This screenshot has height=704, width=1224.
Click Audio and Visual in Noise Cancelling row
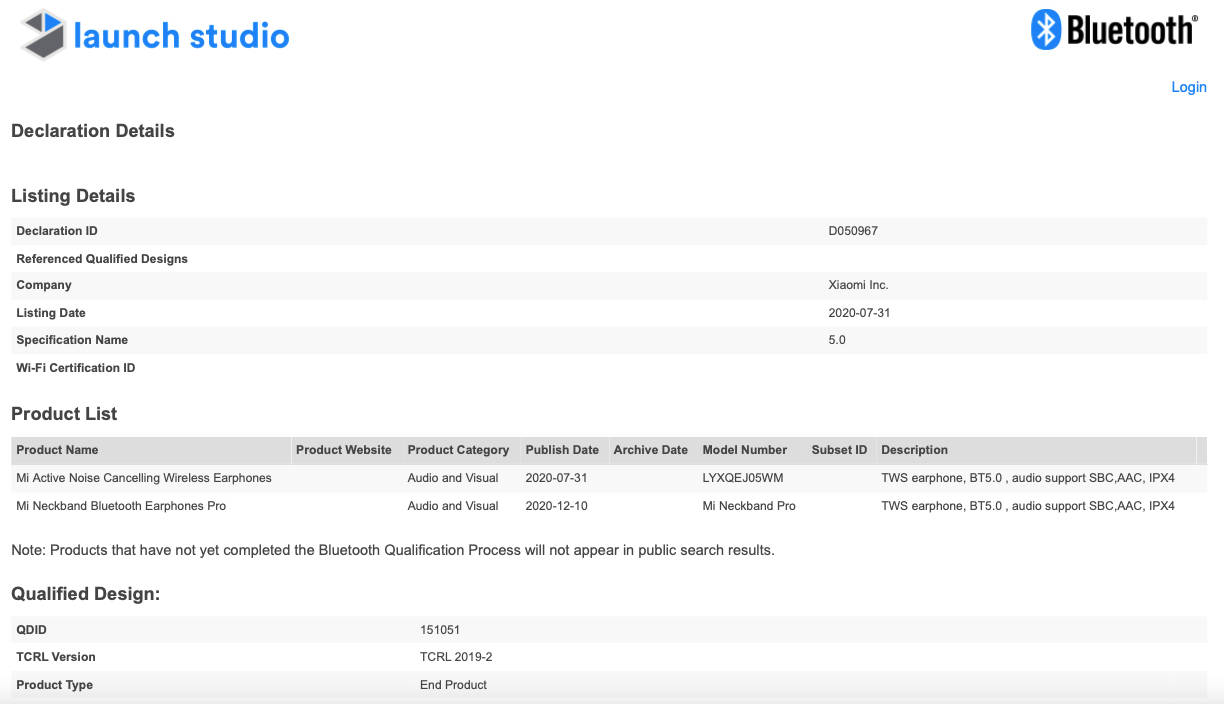tap(453, 478)
